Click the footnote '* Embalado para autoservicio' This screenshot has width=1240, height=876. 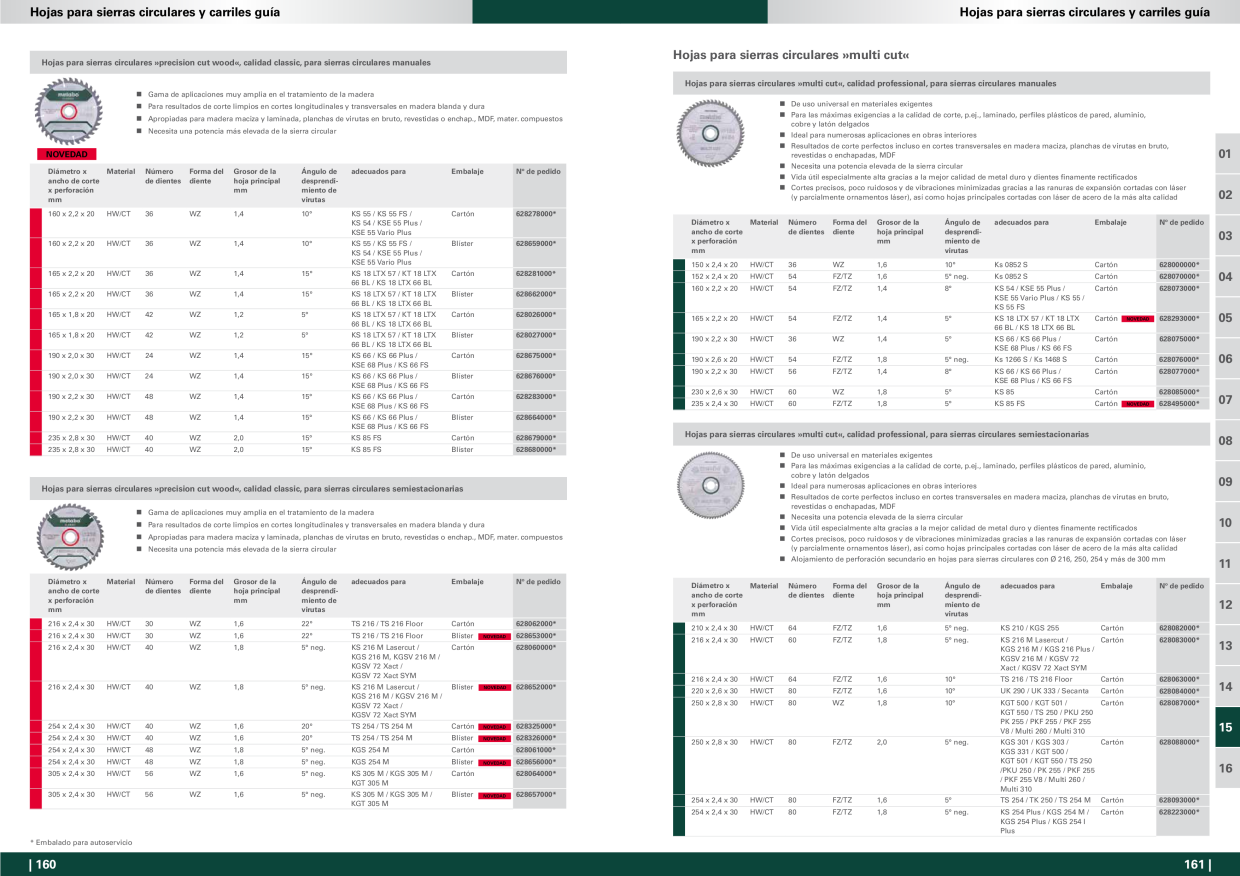(x=81, y=843)
